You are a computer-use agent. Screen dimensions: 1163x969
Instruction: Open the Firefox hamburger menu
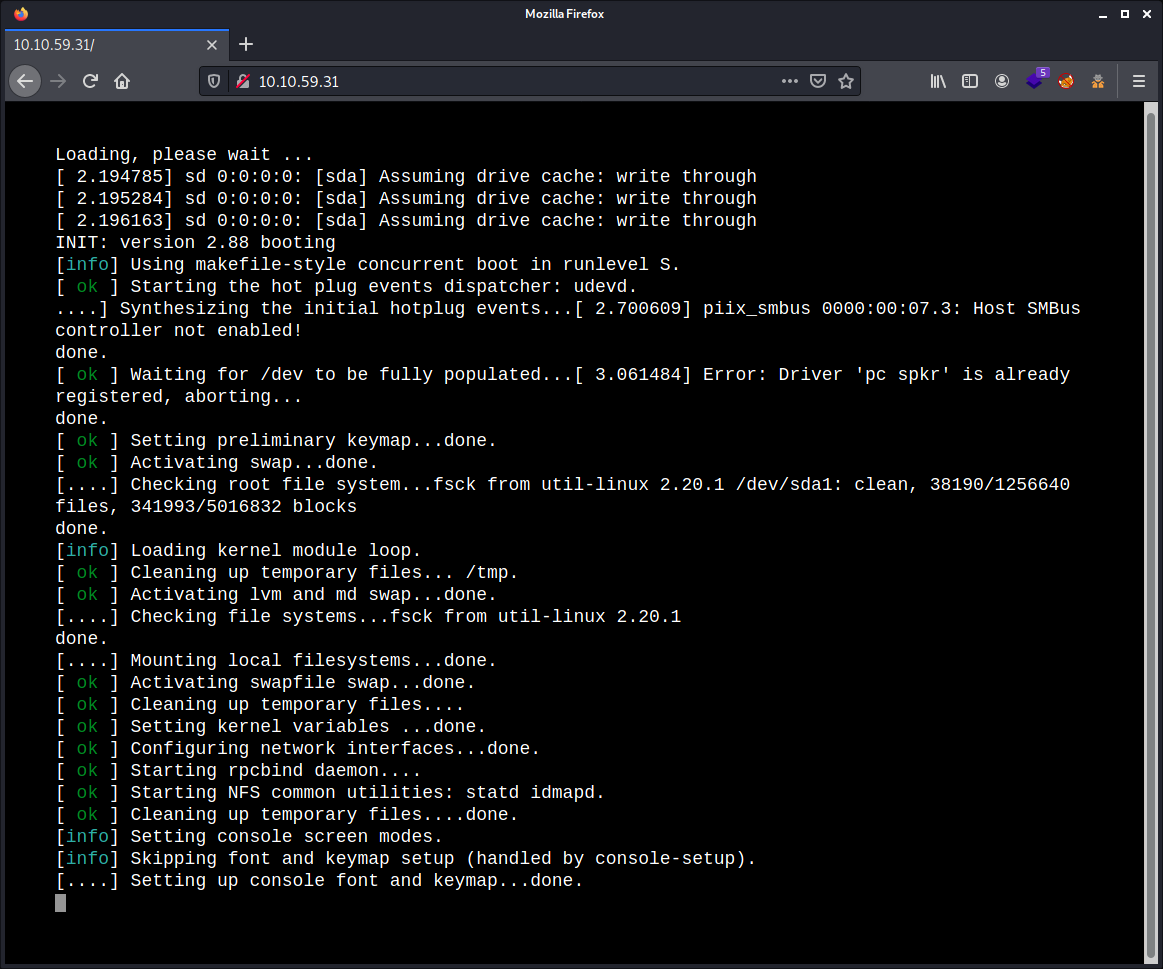(1139, 82)
